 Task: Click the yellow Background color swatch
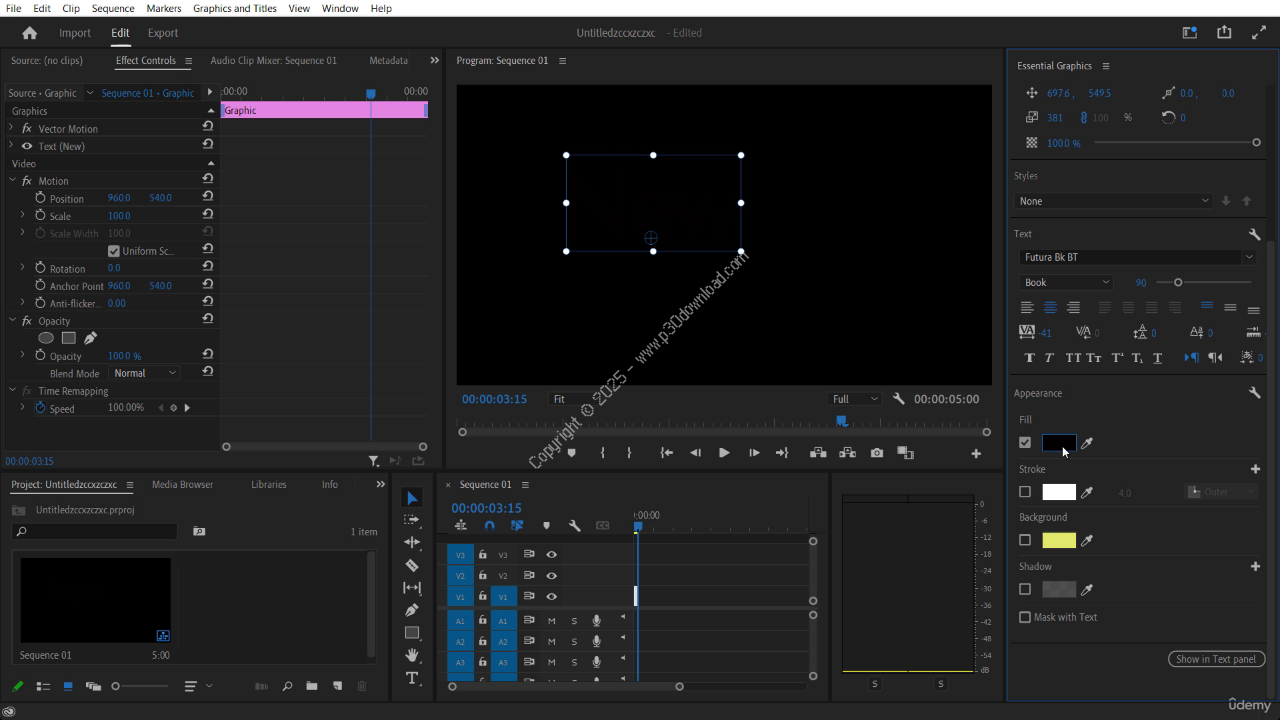(1059, 541)
